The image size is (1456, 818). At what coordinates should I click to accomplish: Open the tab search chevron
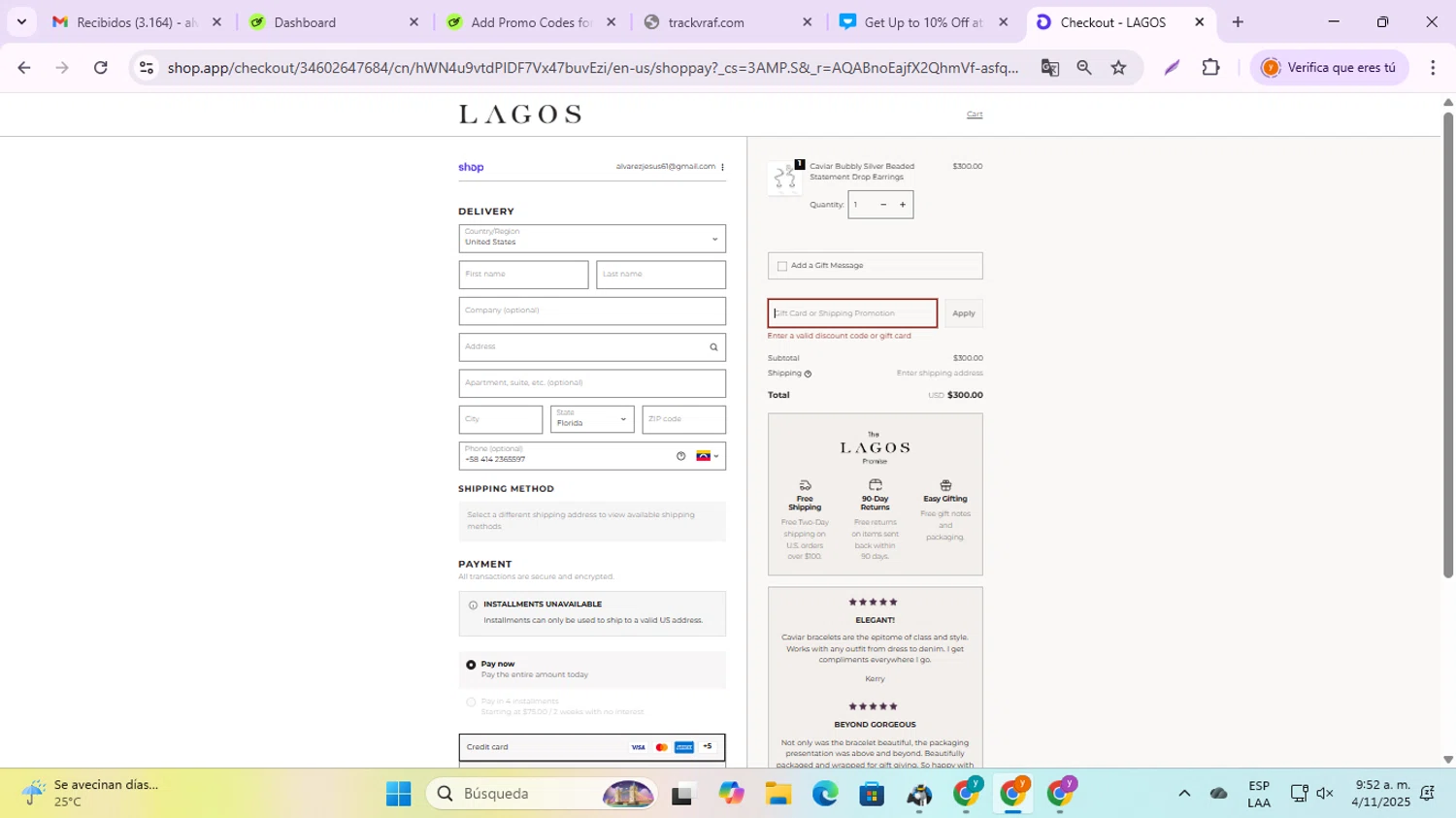point(21,21)
